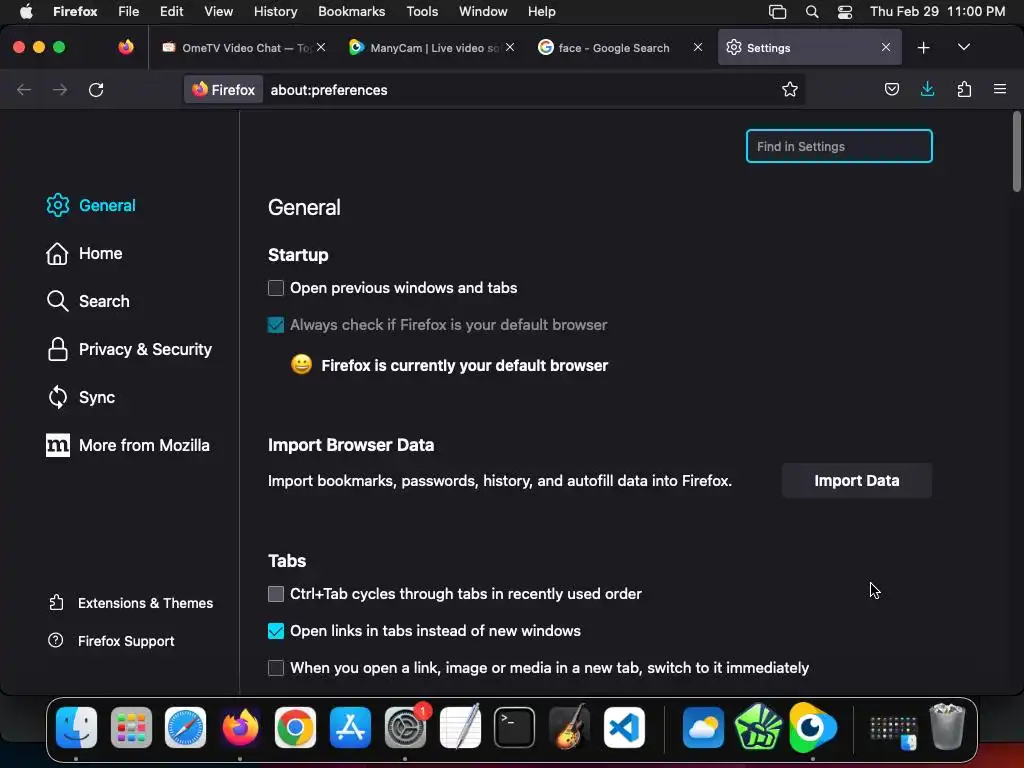This screenshot has width=1024, height=768.
Task: Open Finder from the Dock
Action: [76, 727]
